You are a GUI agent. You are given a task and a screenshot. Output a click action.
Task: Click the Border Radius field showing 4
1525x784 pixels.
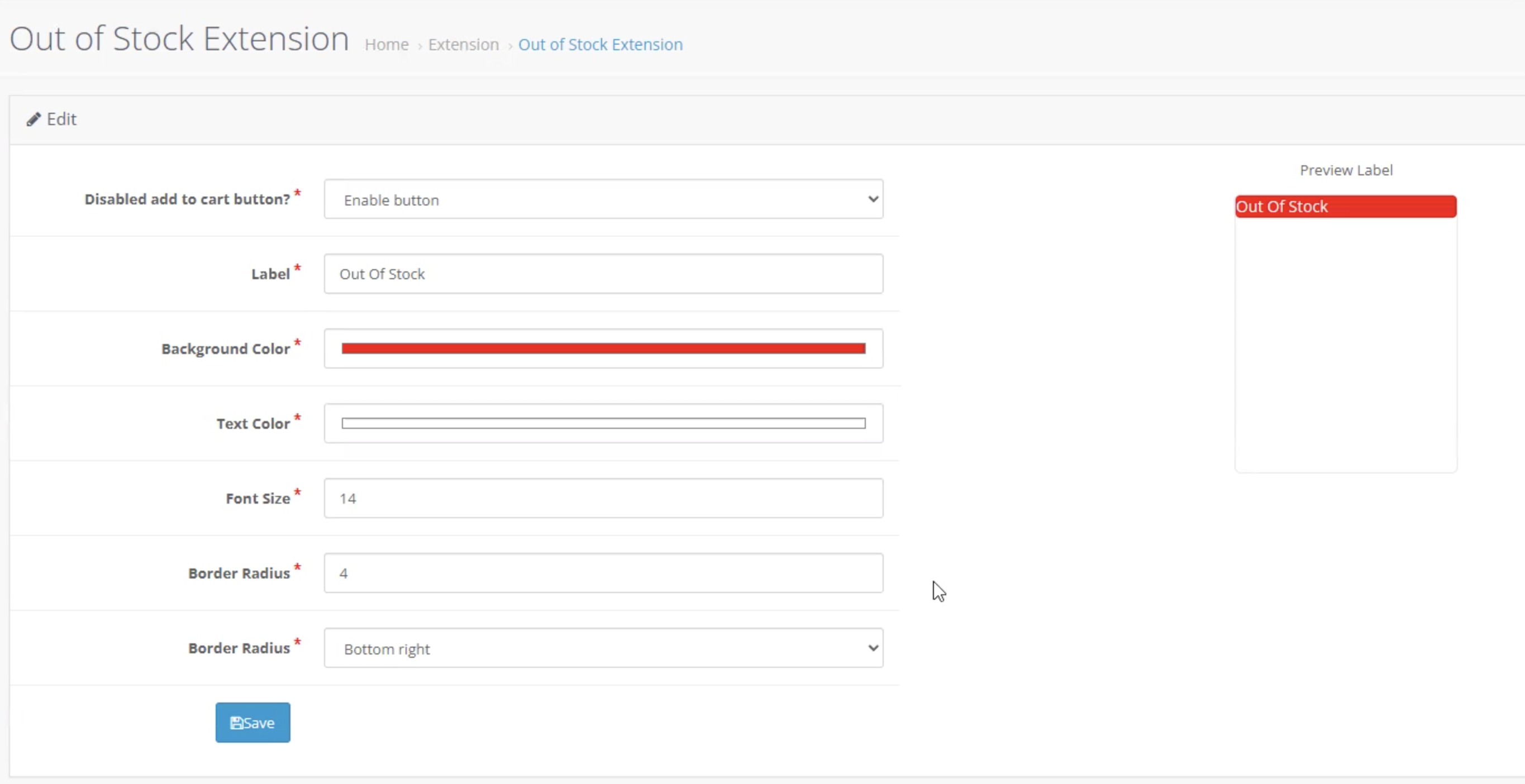click(603, 573)
